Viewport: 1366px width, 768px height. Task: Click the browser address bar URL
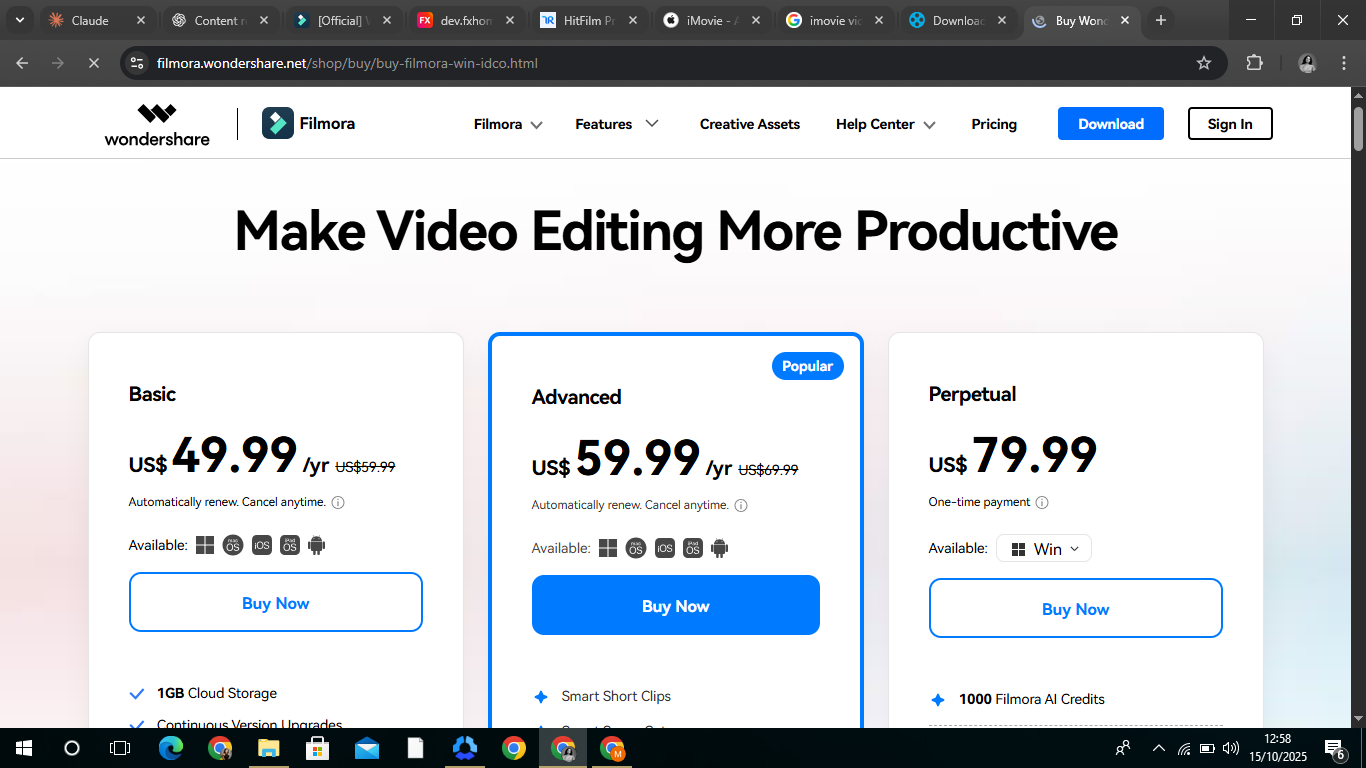click(x=347, y=63)
